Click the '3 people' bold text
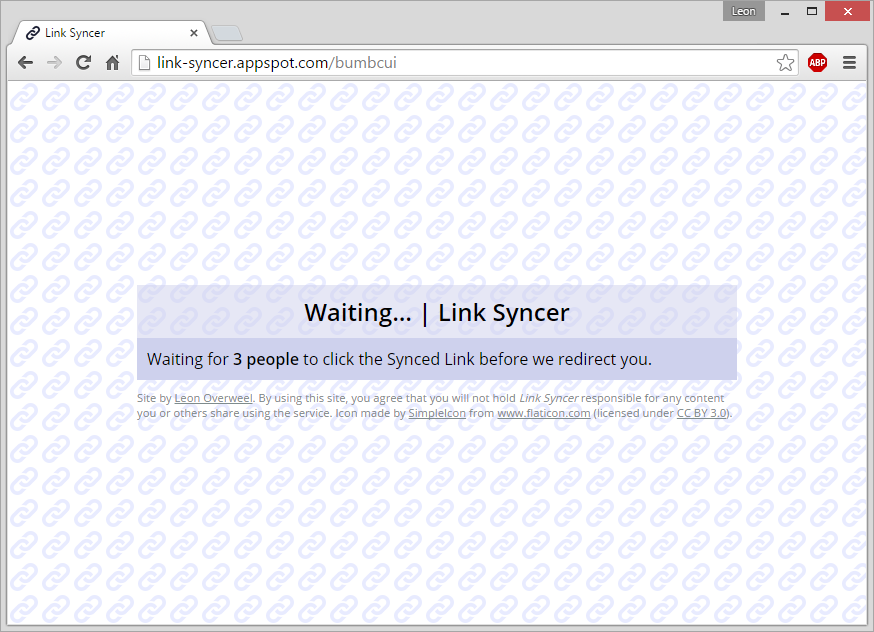Image resolution: width=874 pixels, height=632 pixels. click(x=266, y=359)
